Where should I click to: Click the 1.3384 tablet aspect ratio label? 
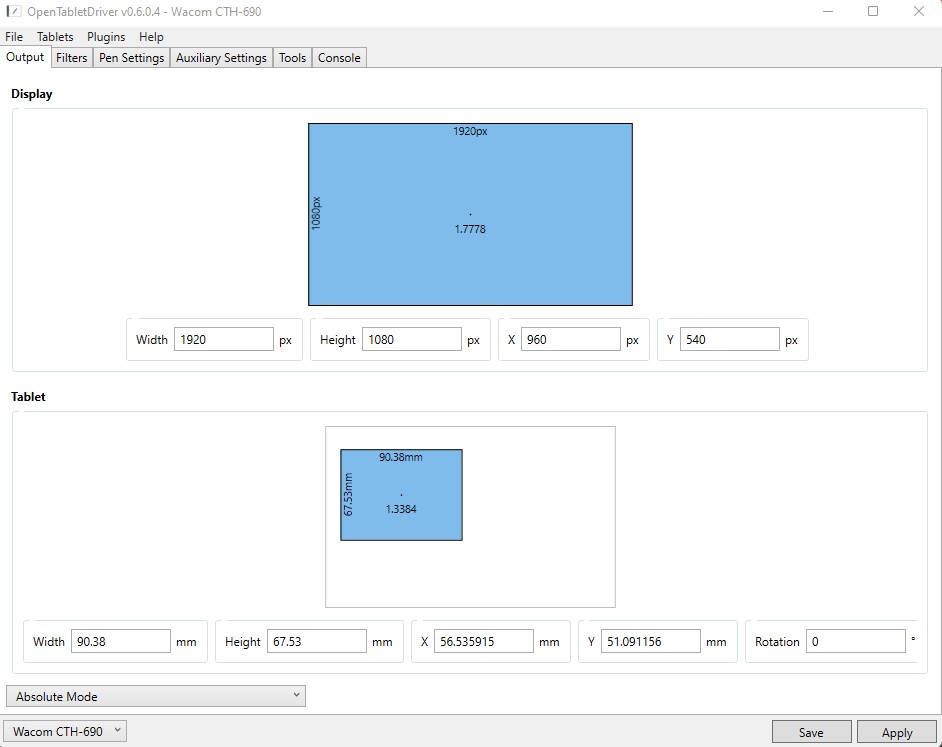tap(401, 509)
